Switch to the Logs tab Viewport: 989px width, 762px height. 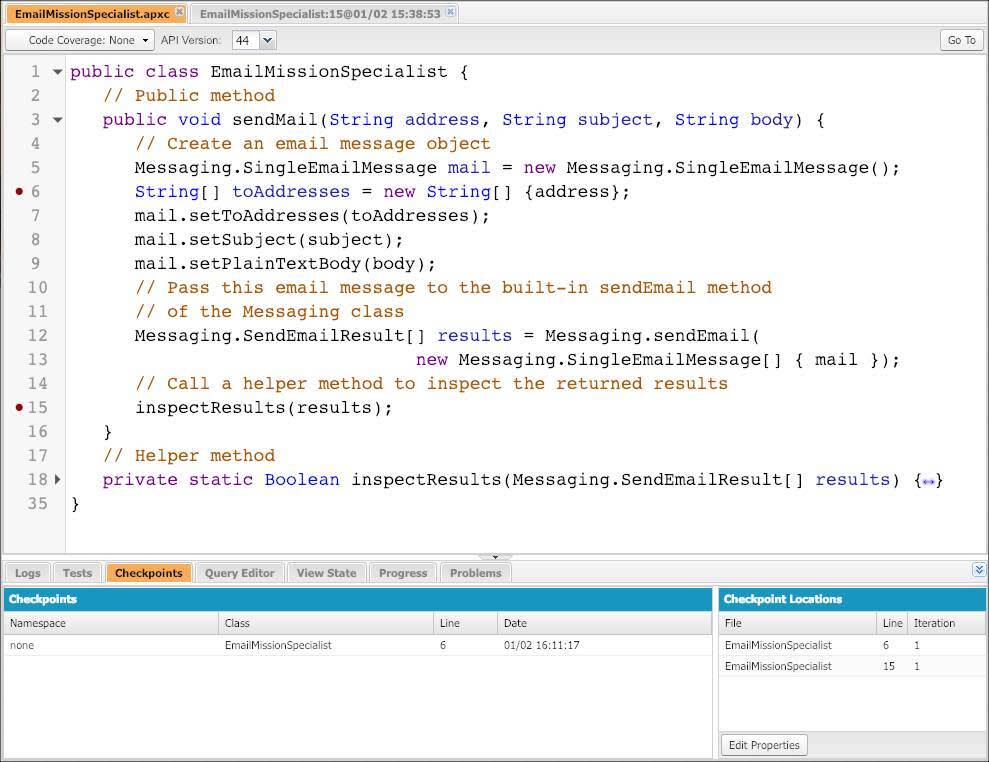click(28, 573)
